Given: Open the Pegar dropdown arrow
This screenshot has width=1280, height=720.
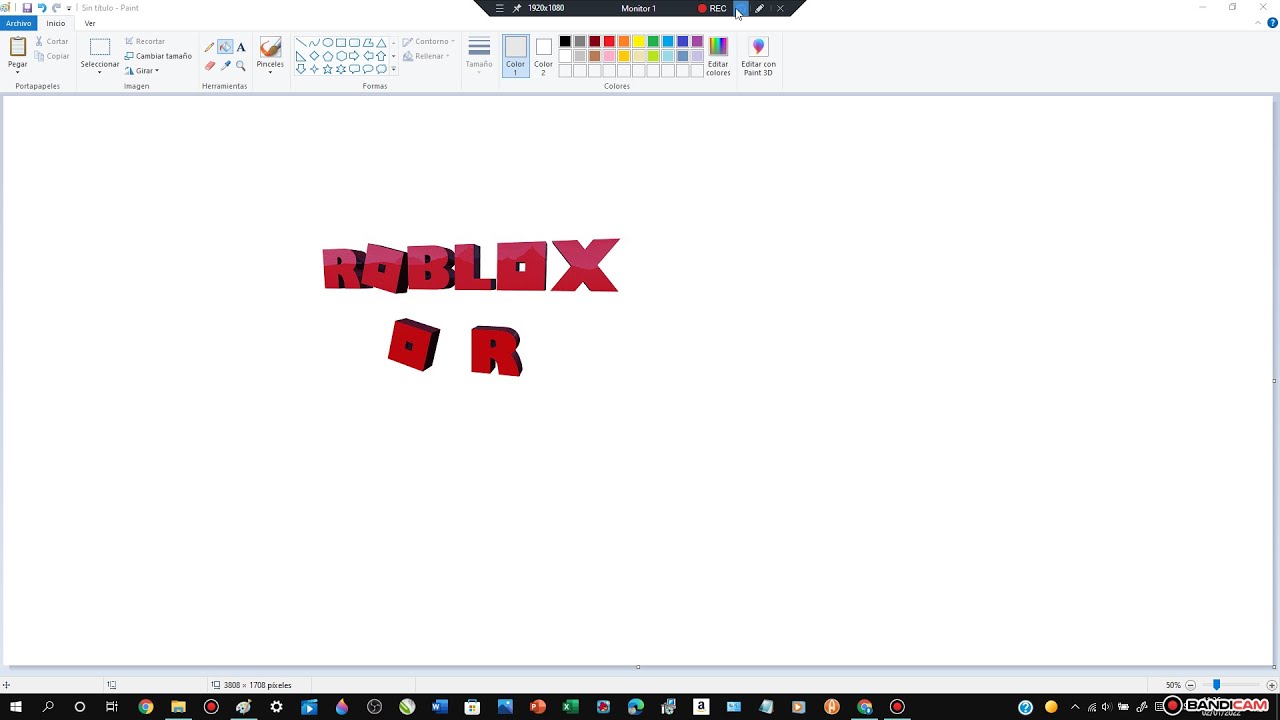Looking at the screenshot, I should tap(17, 72).
